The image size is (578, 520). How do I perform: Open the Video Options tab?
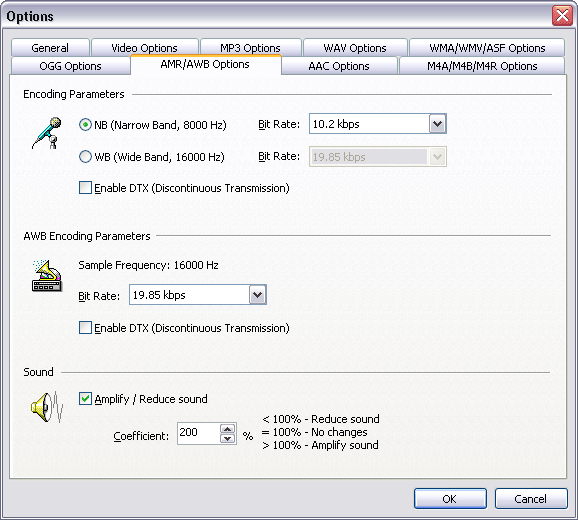pyautogui.click(x=144, y=48)
